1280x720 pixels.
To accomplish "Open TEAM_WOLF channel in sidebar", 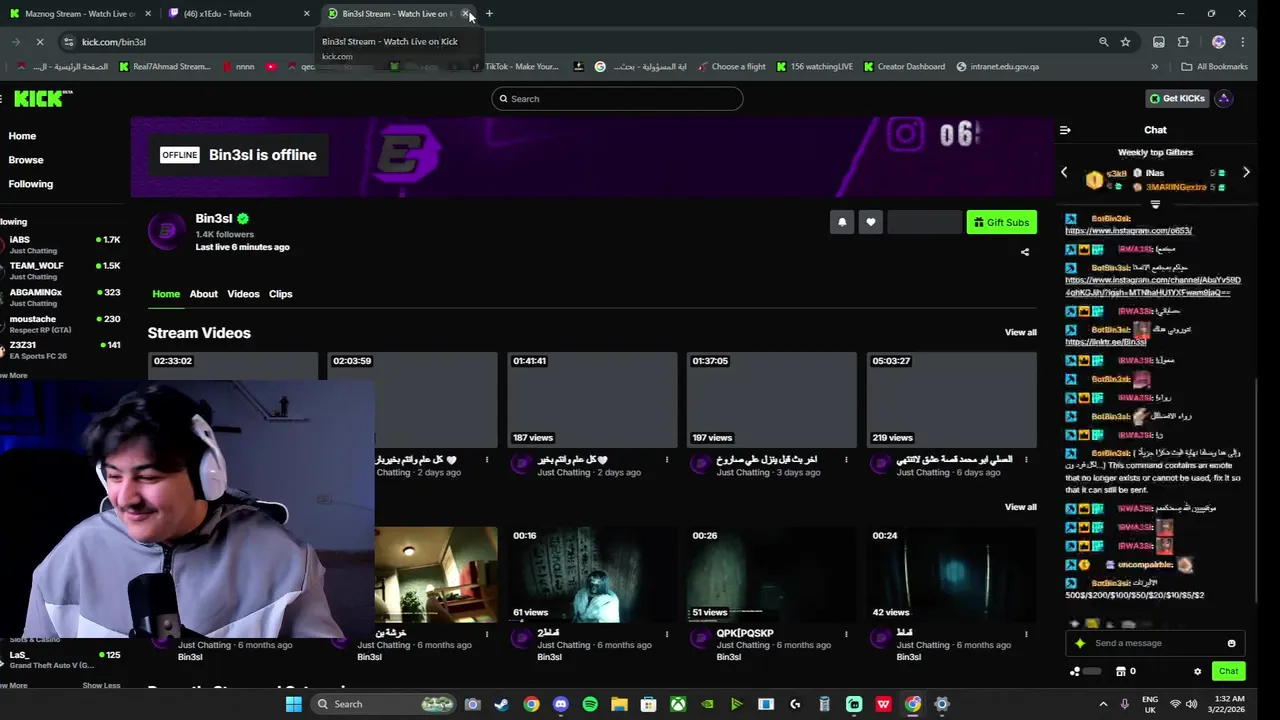I will 62,271.
